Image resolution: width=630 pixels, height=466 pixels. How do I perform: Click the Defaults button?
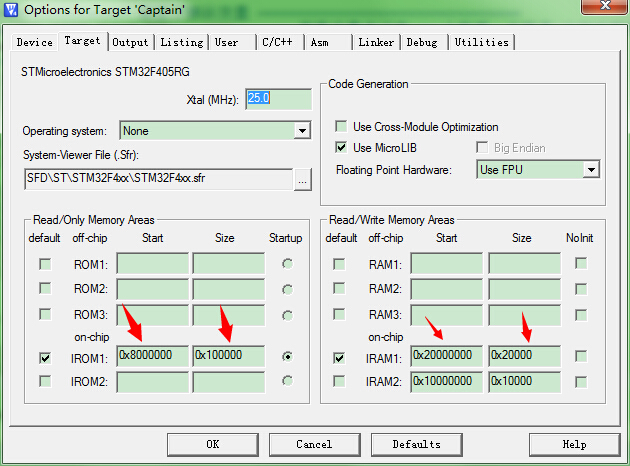click(416, 444)
